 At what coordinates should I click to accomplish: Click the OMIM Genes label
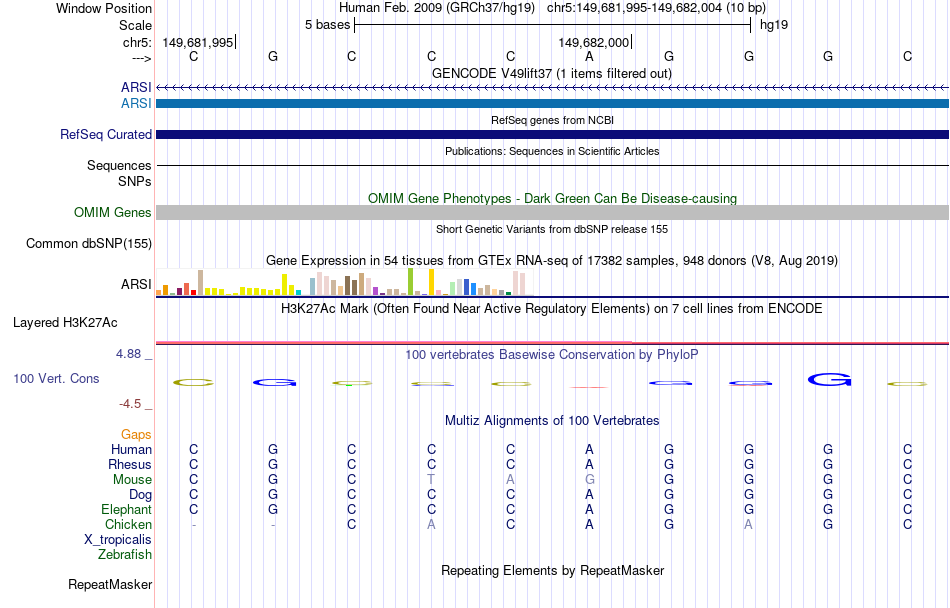click(x=112, y=213)
